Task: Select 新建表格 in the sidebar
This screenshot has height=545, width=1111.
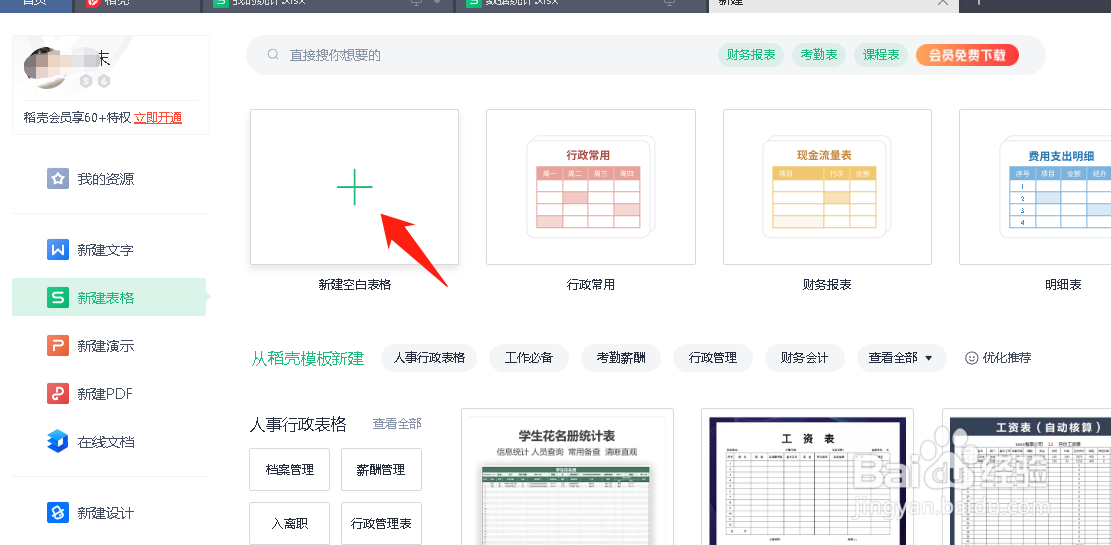Action: click(x=109, y=298)
